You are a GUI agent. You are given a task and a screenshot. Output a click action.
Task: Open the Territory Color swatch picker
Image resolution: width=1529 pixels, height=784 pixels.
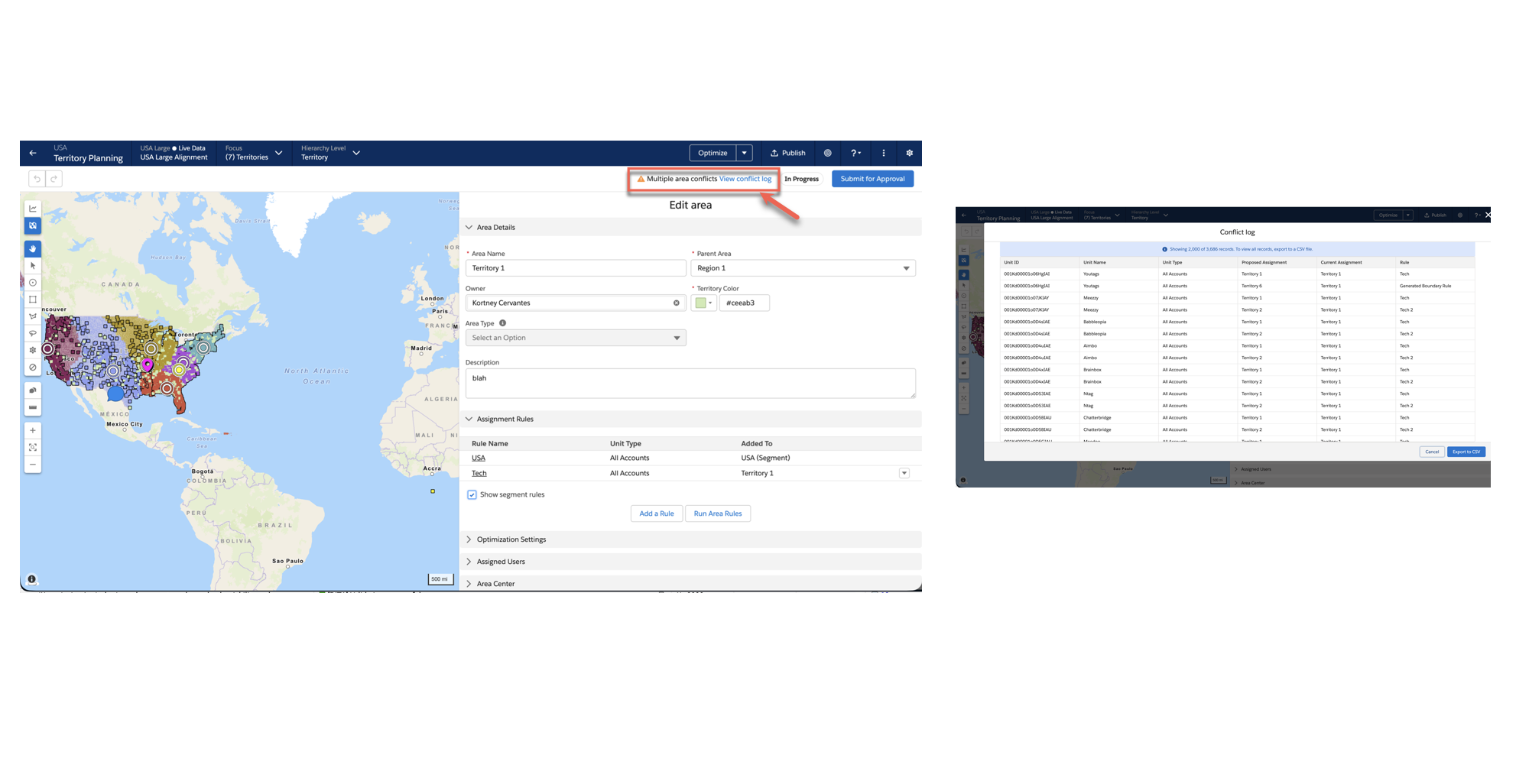[x=703, y=303]
